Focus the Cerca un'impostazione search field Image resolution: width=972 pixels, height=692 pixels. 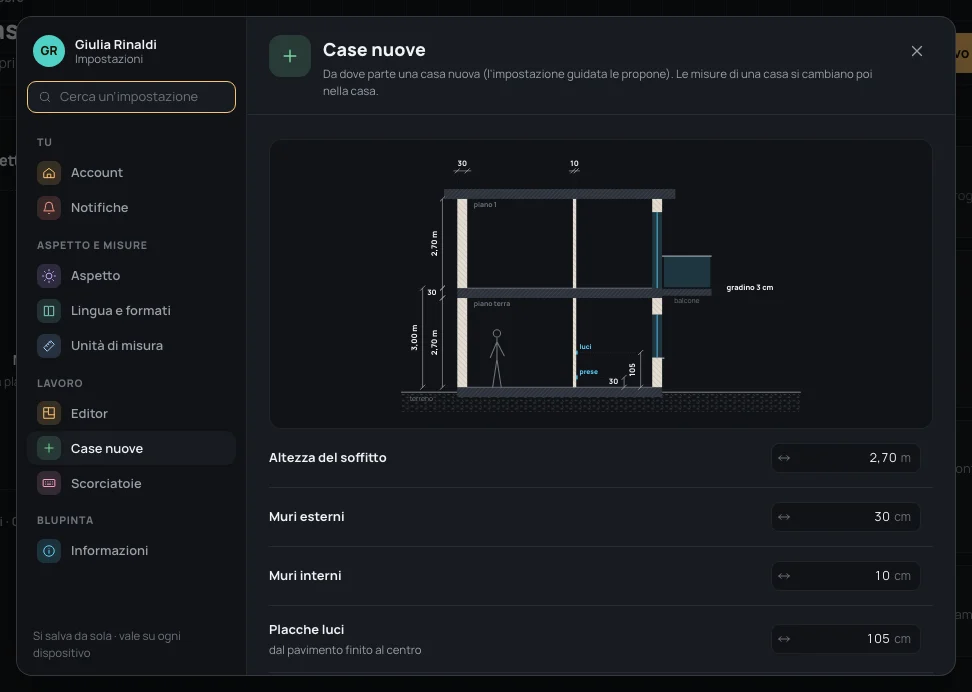click(131, 97)
